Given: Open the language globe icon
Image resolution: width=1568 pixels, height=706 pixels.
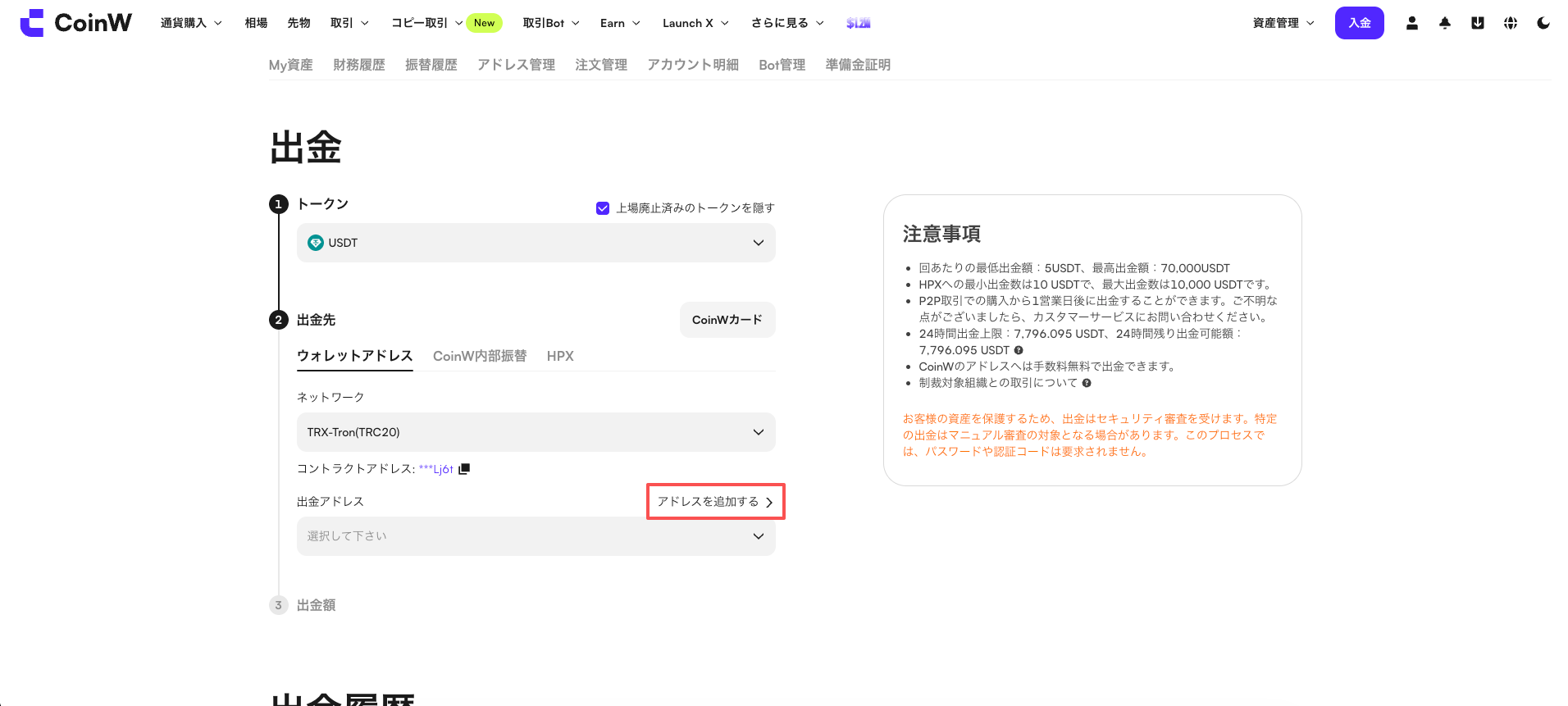Looking at the screenshot, I should (1511, 23).
